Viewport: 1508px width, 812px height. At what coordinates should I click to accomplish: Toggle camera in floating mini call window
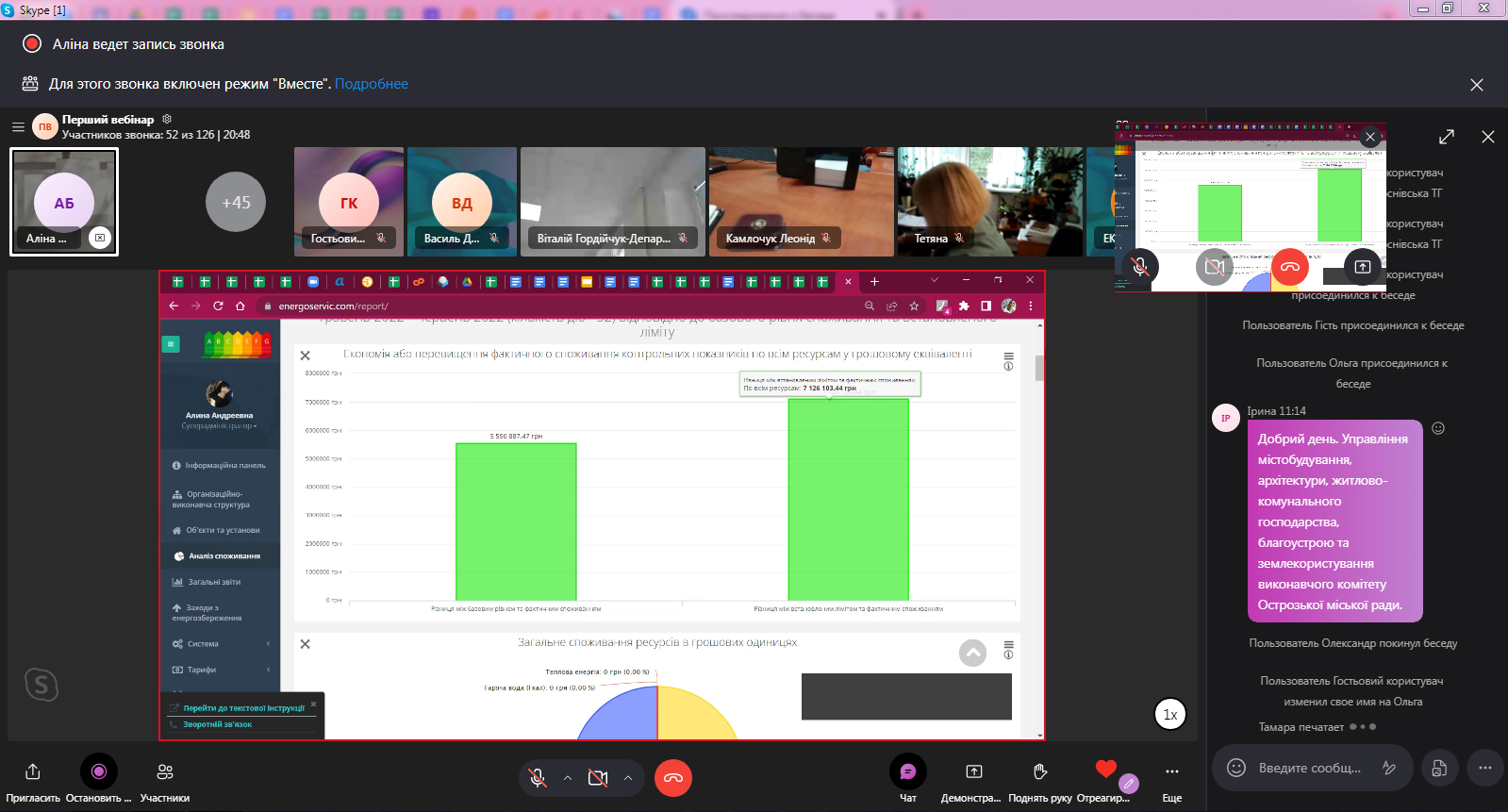coord(1215,267)
